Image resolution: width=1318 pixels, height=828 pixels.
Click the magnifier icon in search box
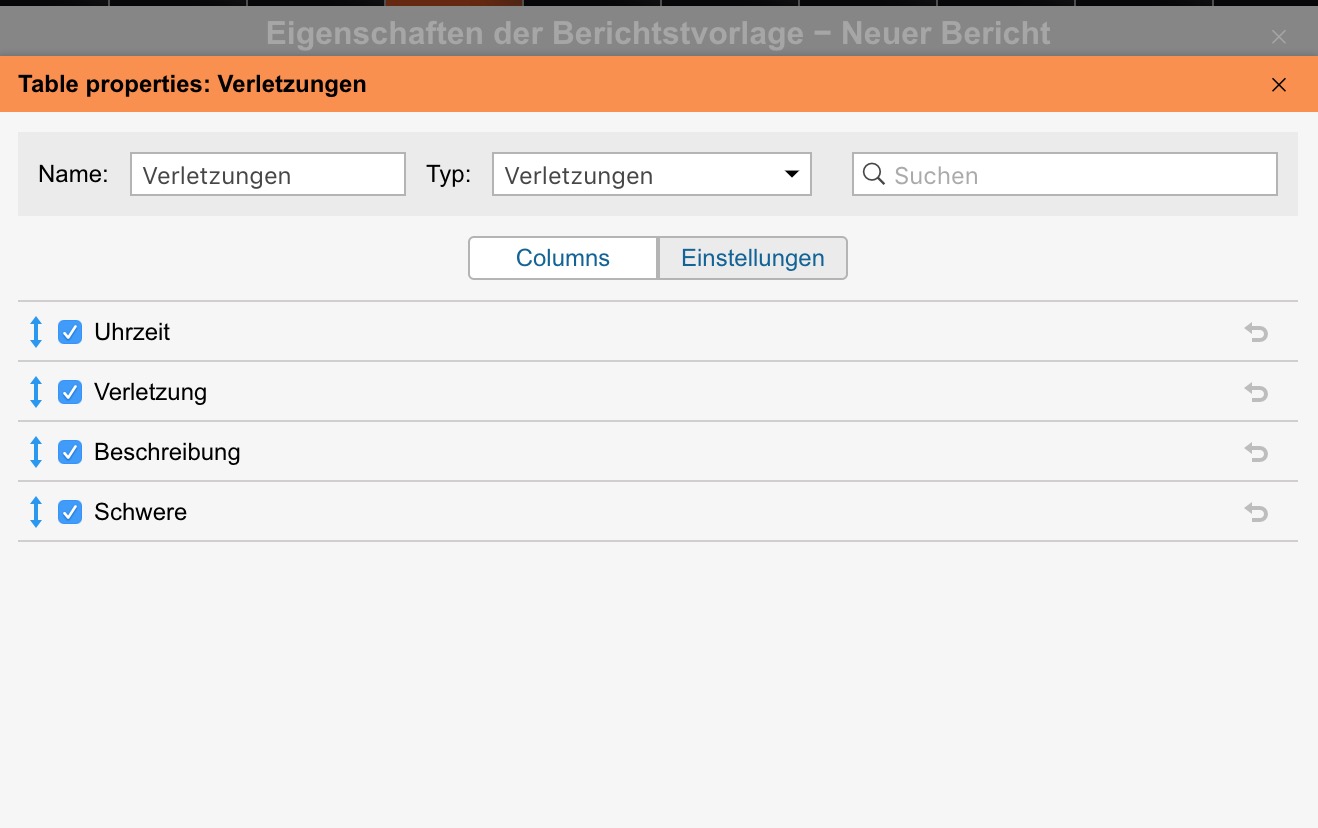point(873,175)
